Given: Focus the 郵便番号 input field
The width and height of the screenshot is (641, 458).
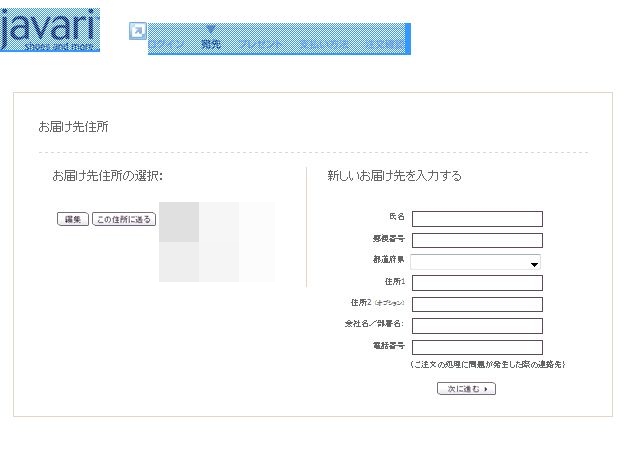Looking at the screenshot, I should (477, 240).
